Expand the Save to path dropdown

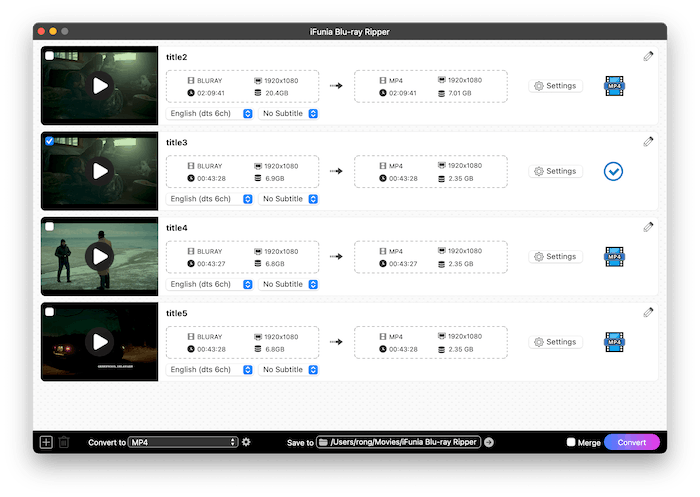398,442
